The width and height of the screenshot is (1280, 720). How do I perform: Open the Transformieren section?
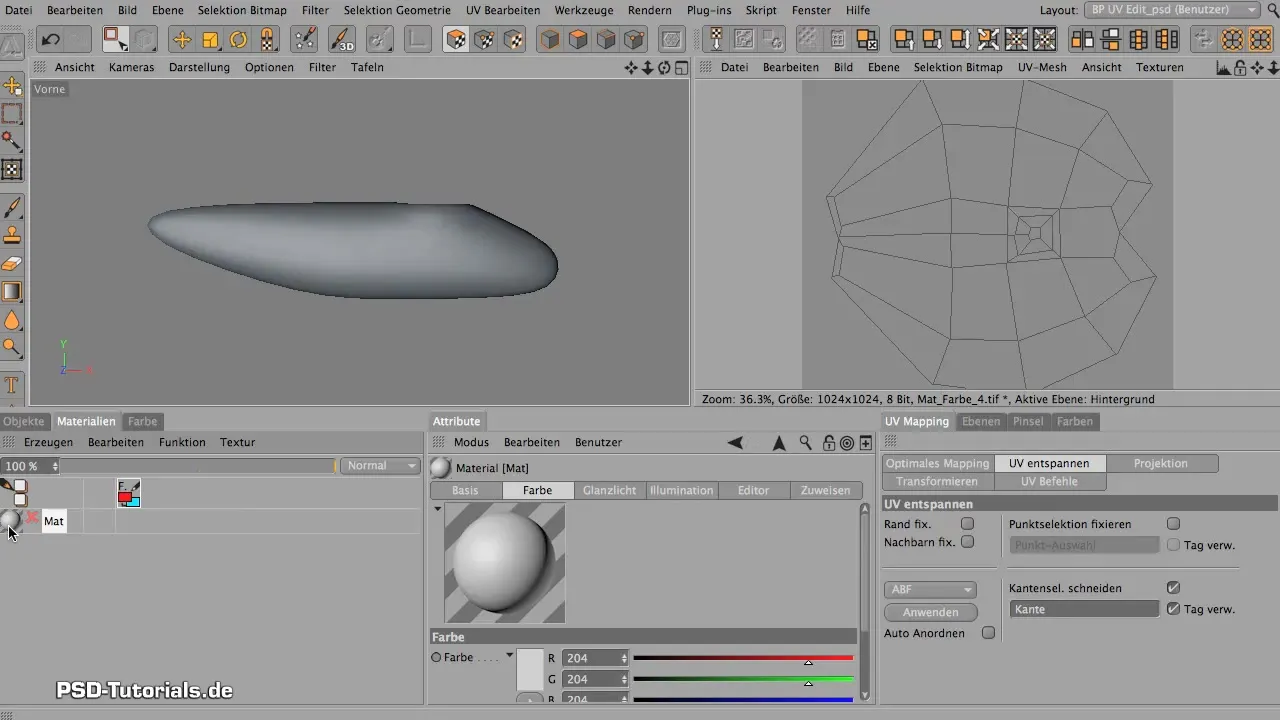pyautogui.click(x=937, y=482)
